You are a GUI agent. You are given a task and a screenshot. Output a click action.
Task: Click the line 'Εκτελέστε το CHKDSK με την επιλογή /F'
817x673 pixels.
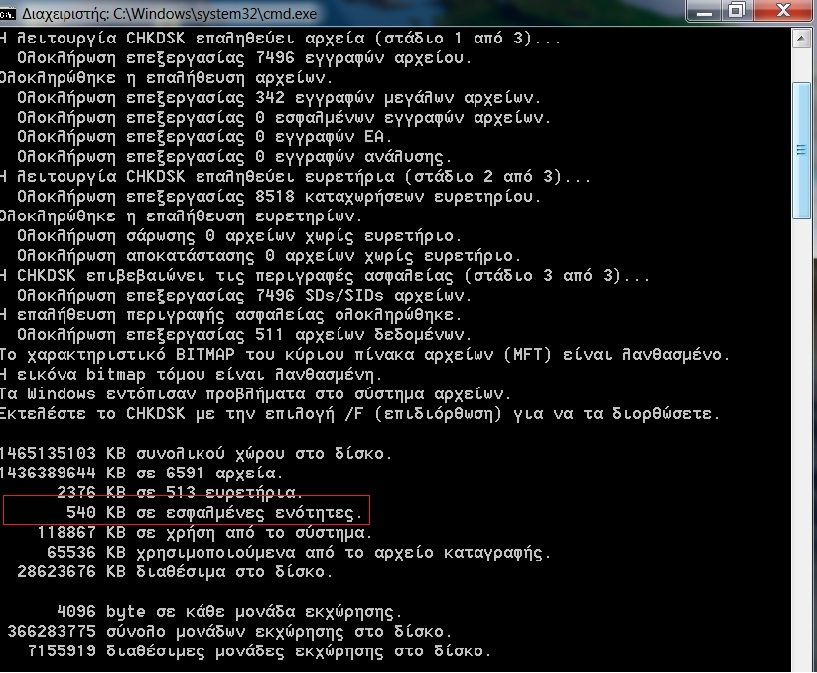[x=360, y=414]
